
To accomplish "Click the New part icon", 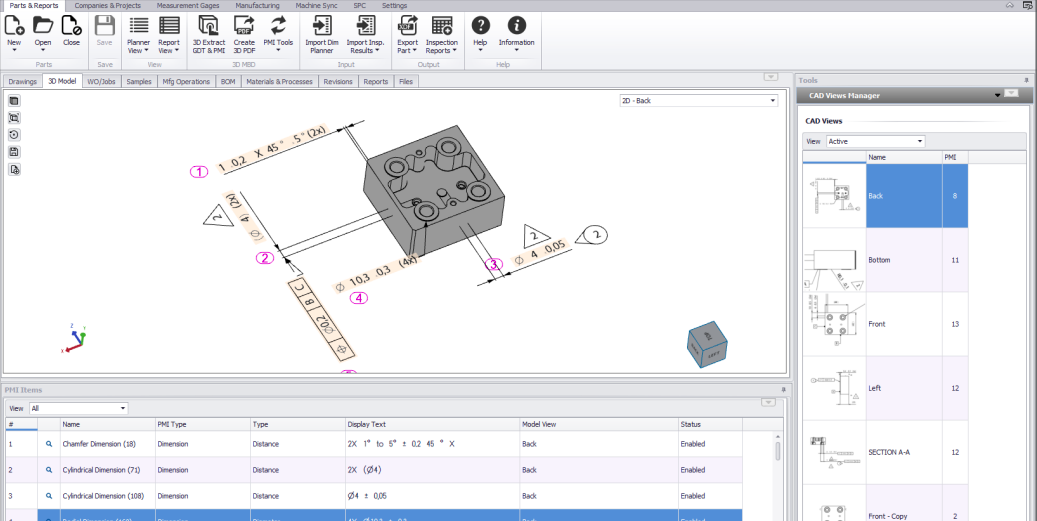I will pyautogui.click(x=14, y=25).
